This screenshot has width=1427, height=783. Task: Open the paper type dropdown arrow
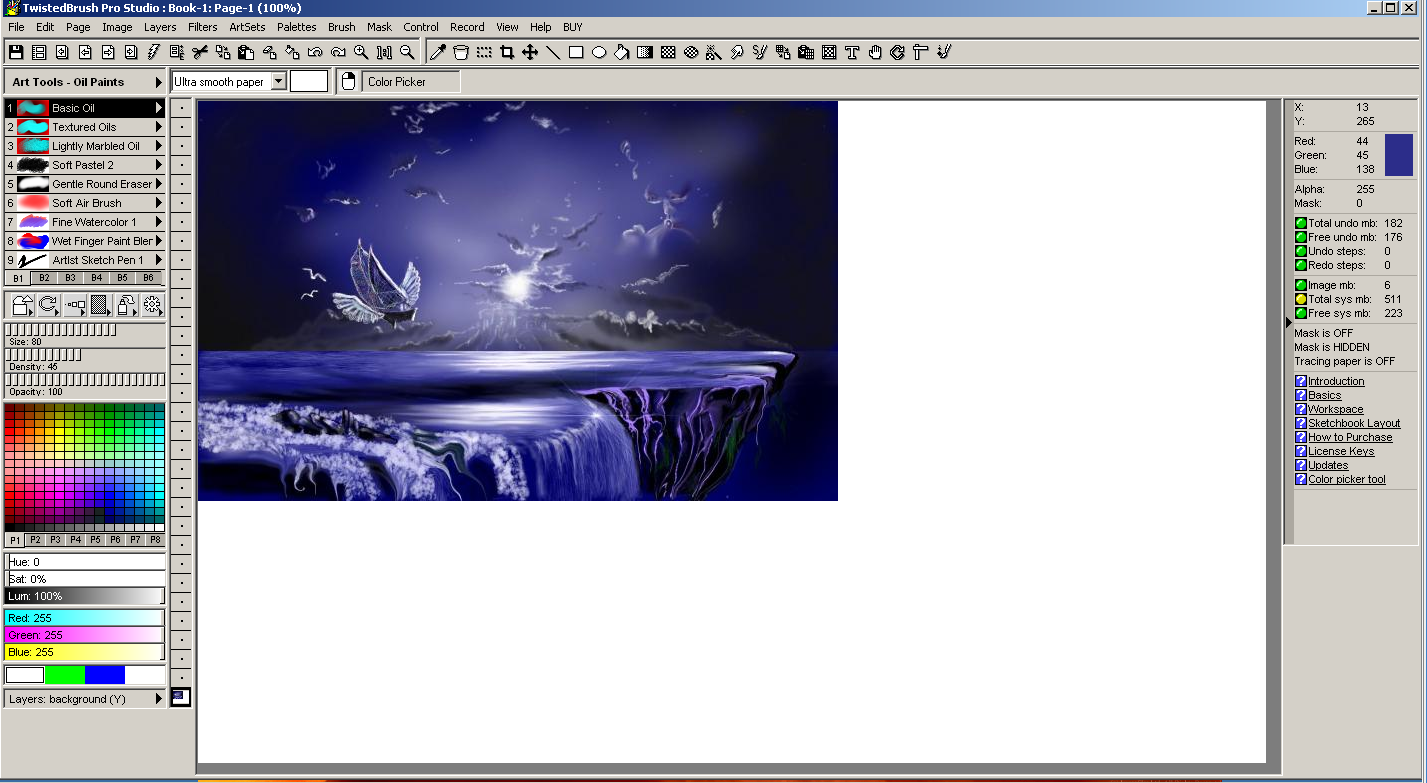(279, 82)
